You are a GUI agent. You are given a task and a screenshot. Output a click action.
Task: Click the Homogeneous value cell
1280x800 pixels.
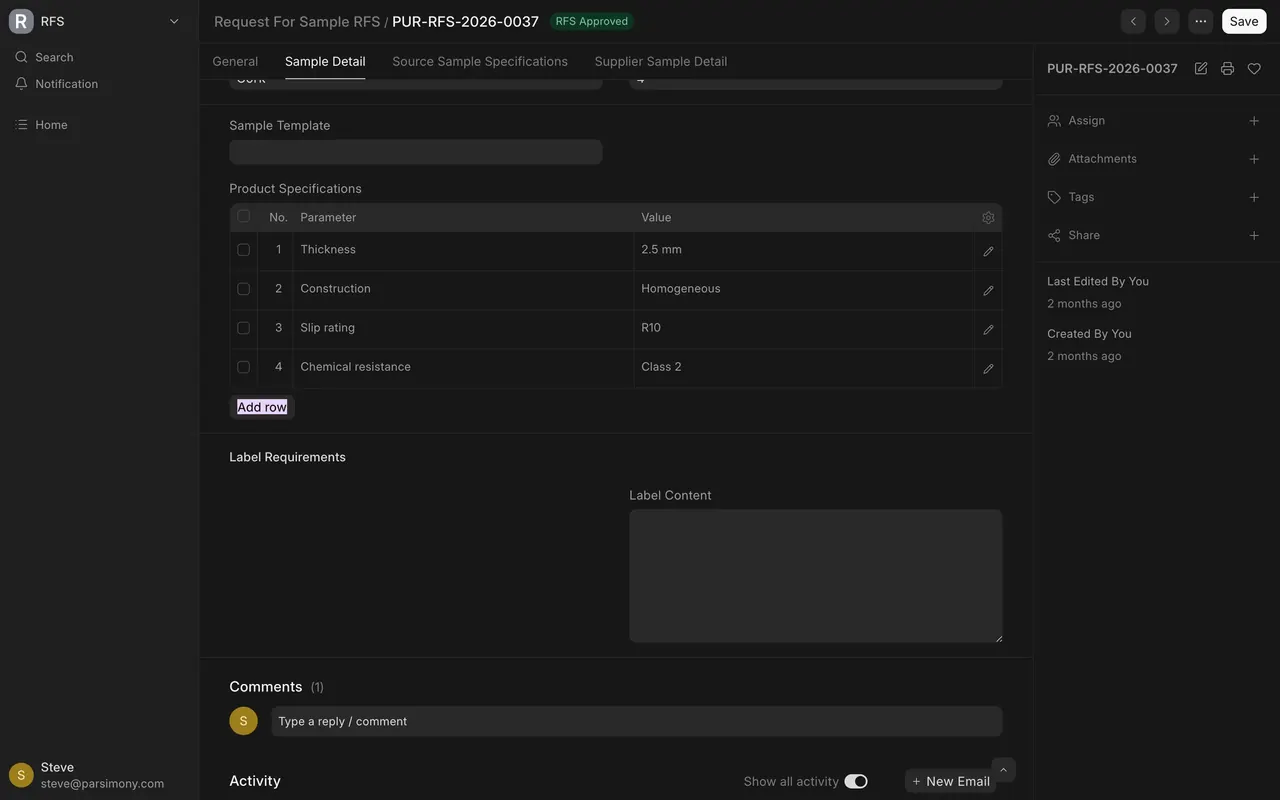pos(804,289)
